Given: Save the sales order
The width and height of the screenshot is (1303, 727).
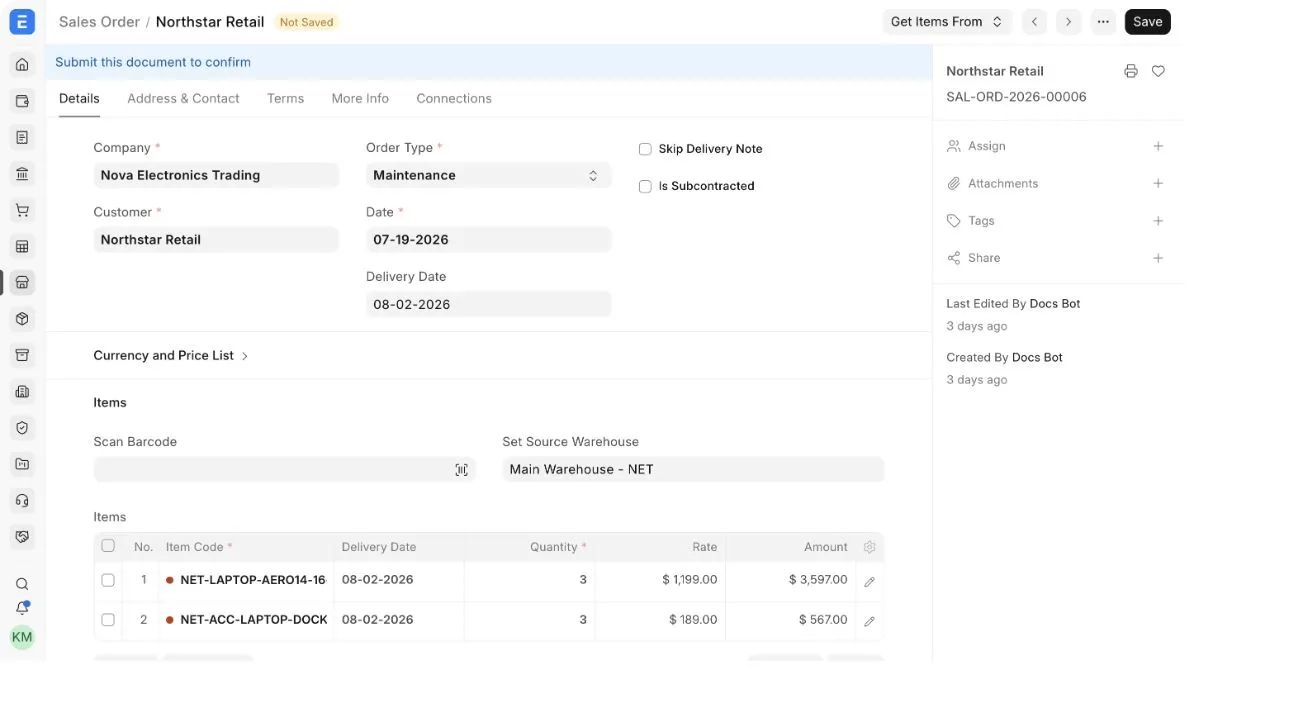Looking at the screenshot, I should [1148, 22].
